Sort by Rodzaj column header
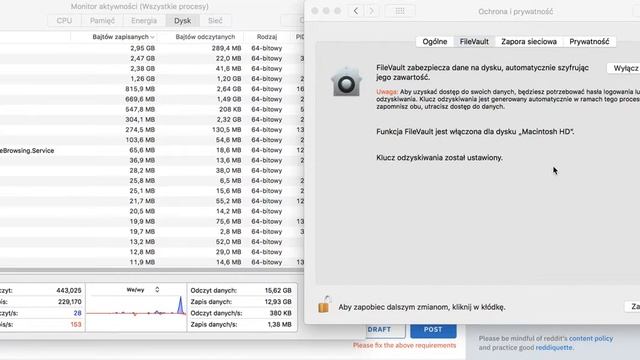 [x=267, y=37]
